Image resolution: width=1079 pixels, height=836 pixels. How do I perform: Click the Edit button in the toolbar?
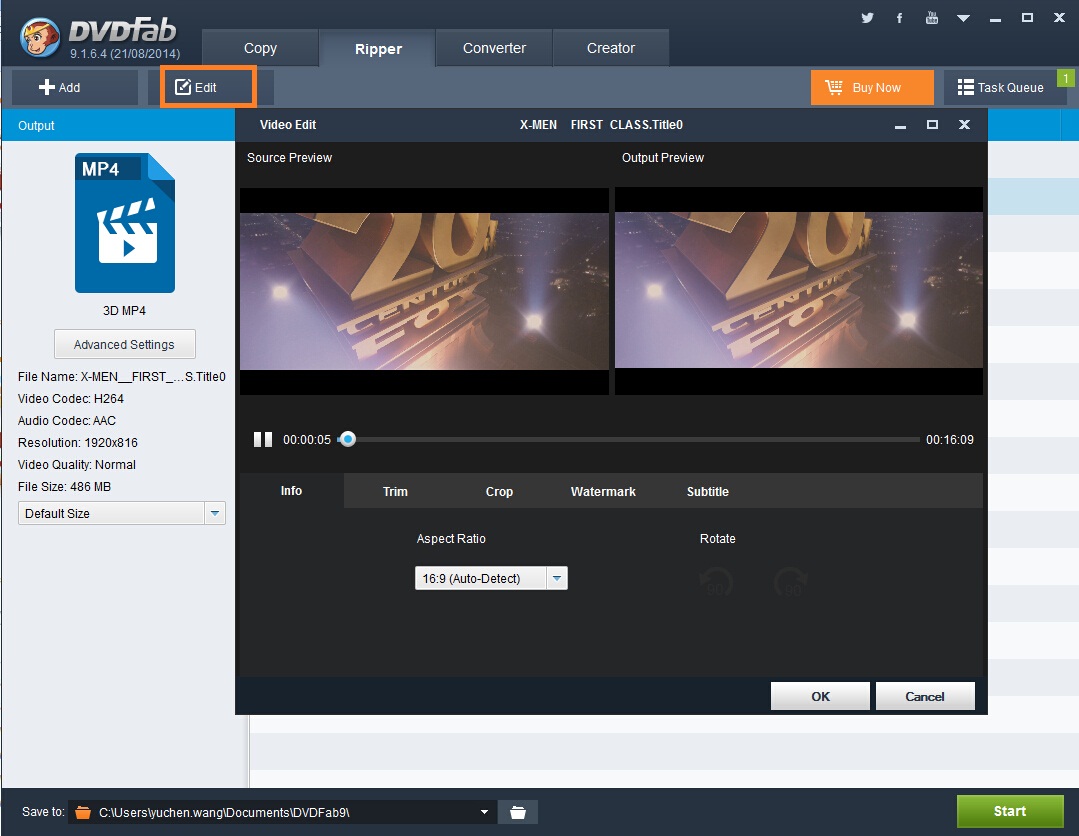coord(209,87)
